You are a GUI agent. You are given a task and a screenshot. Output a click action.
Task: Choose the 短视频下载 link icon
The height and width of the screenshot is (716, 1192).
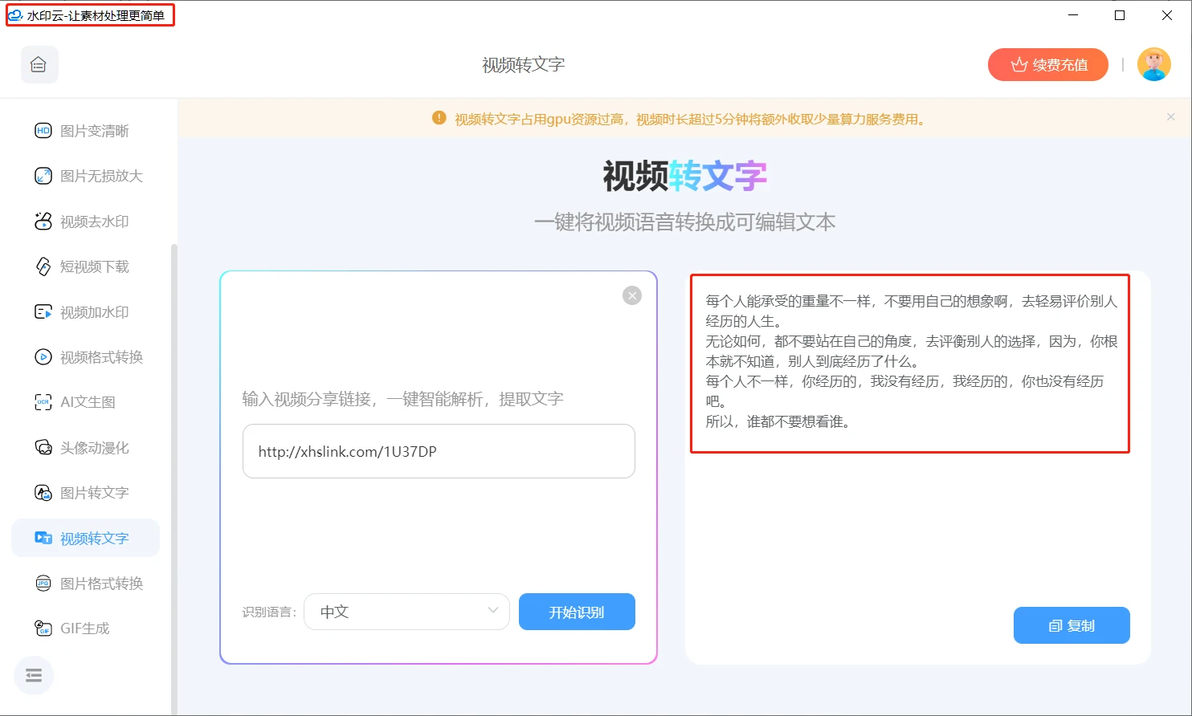pyautogui.click(x=43, y=266)
